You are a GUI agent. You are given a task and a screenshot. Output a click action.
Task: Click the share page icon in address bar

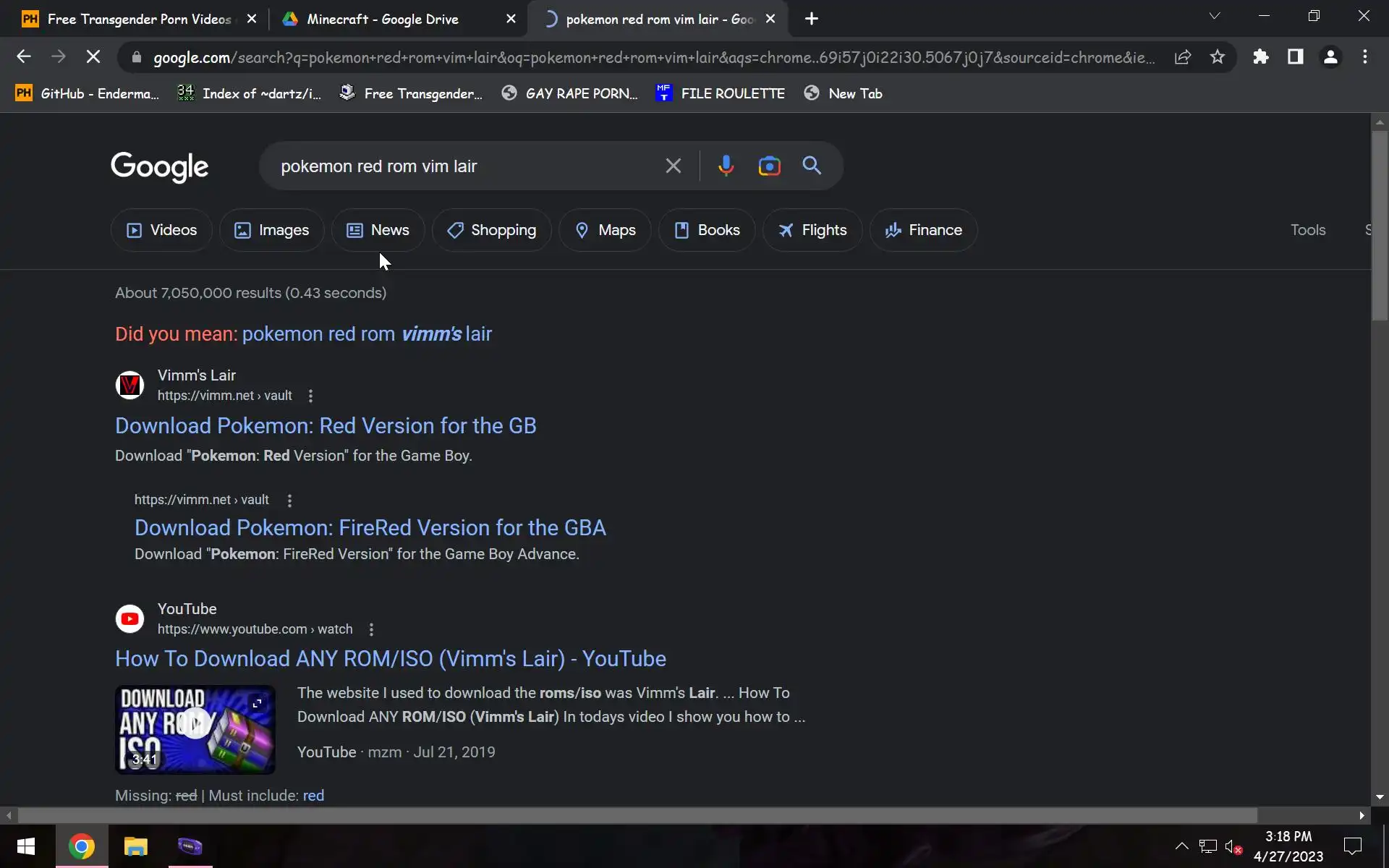coord(1183,57)
